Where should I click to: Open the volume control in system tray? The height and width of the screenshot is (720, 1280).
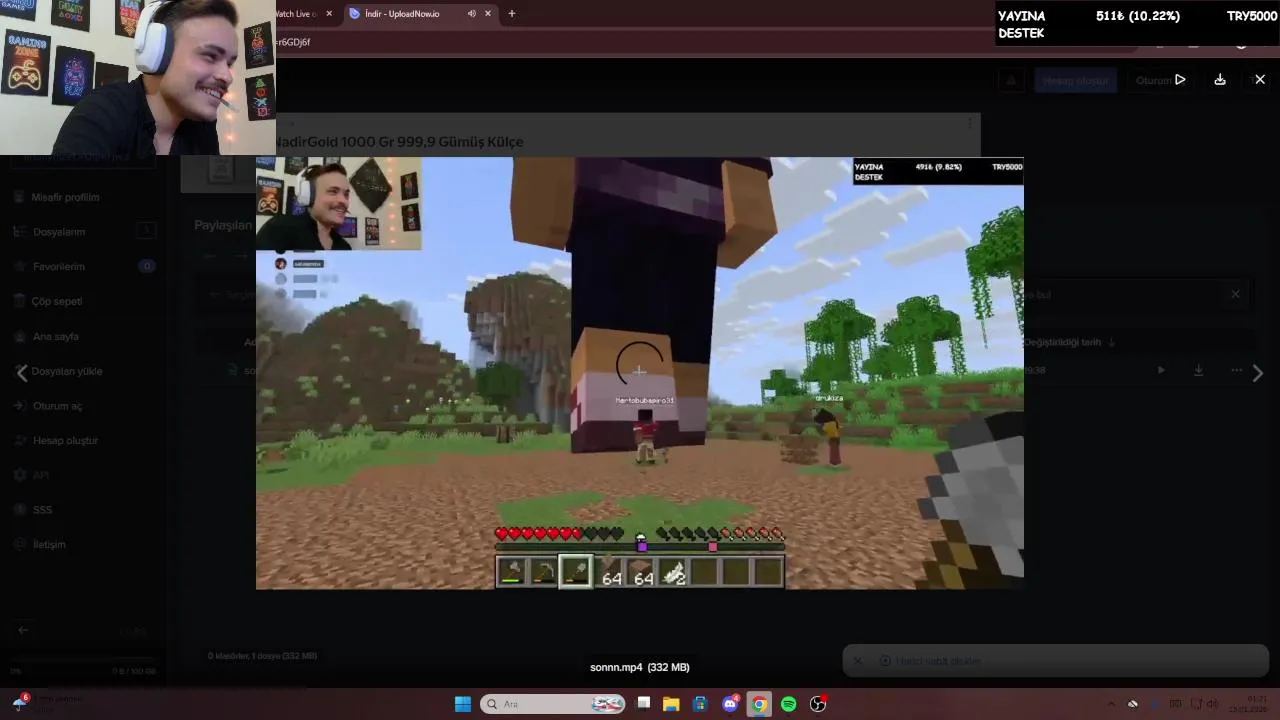(x=1213, y=704)
